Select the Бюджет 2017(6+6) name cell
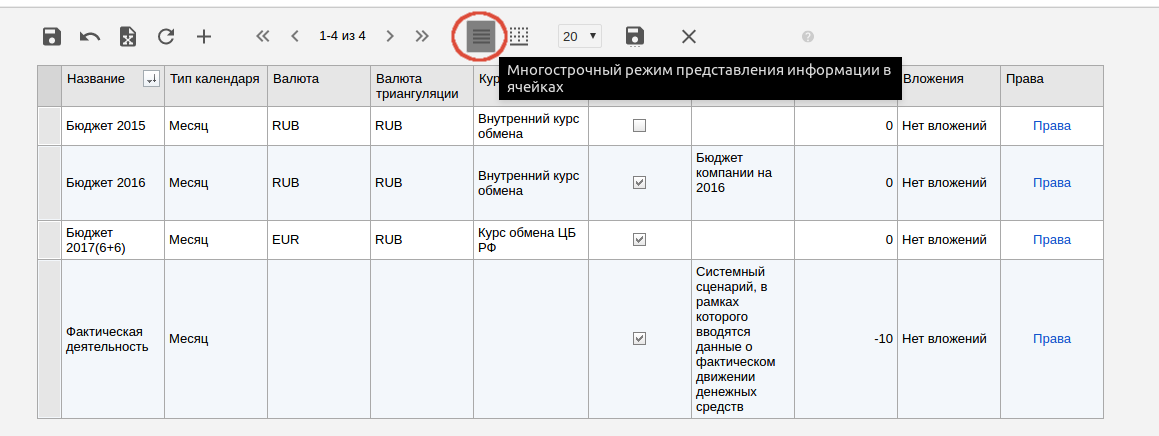 click(x=113, y=239)
